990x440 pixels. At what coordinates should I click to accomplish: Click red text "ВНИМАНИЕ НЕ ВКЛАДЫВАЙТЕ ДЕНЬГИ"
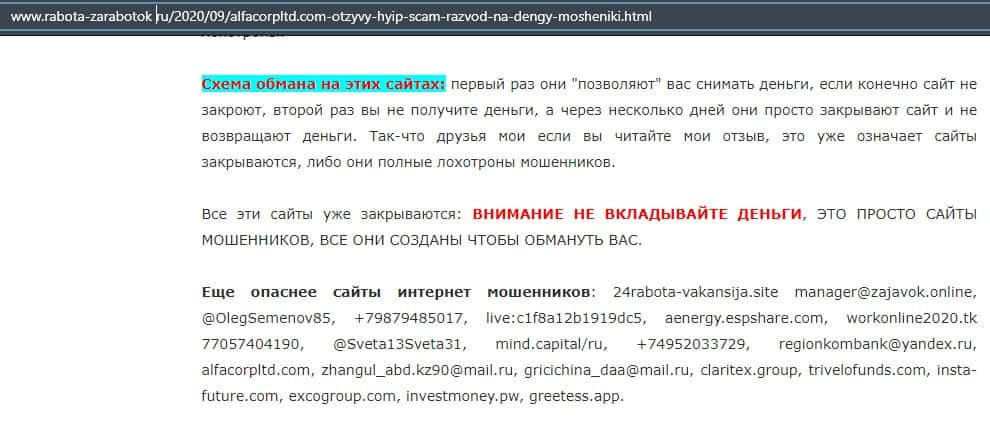[638, 214]
